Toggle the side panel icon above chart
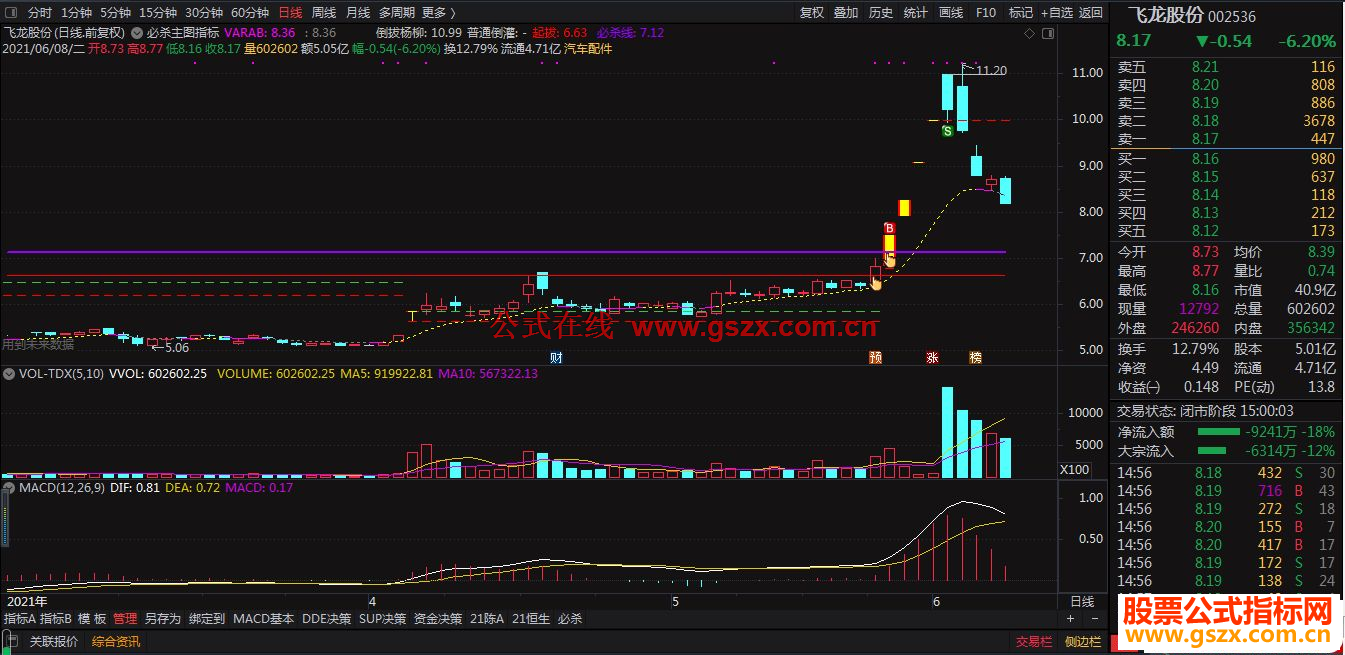 tap(1047, 33)
